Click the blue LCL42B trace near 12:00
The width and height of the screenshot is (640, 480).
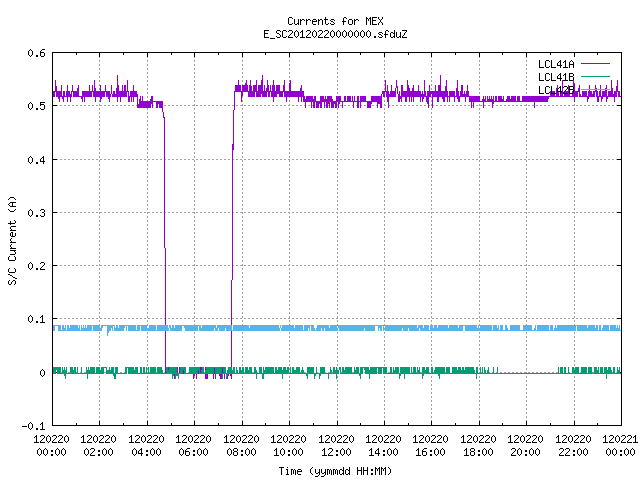coord(337,328)
